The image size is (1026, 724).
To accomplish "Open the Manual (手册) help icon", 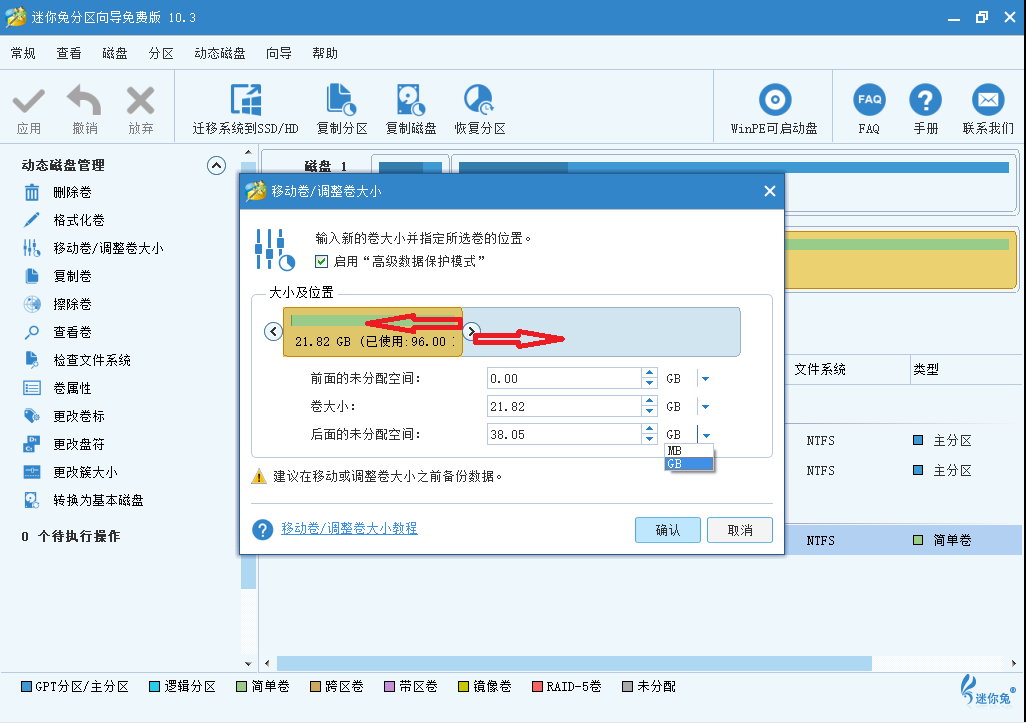I will pyautogui.click(x=925, y=109).
